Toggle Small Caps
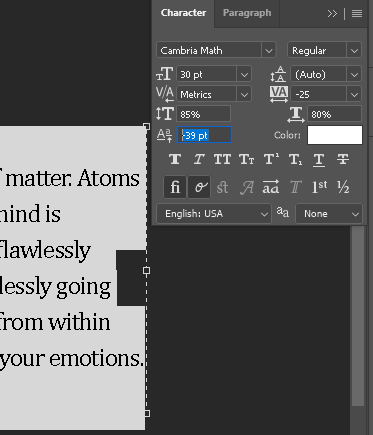This screenshot has height=435, width=373. pyautogui.click(x=247, y=159)
